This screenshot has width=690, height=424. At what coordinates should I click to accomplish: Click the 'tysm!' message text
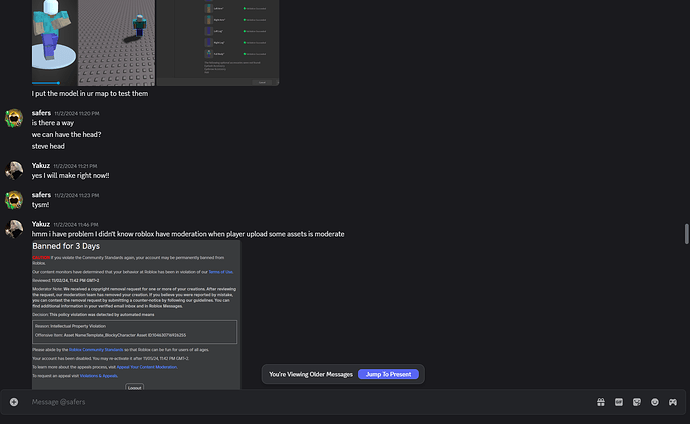point(40,205)
